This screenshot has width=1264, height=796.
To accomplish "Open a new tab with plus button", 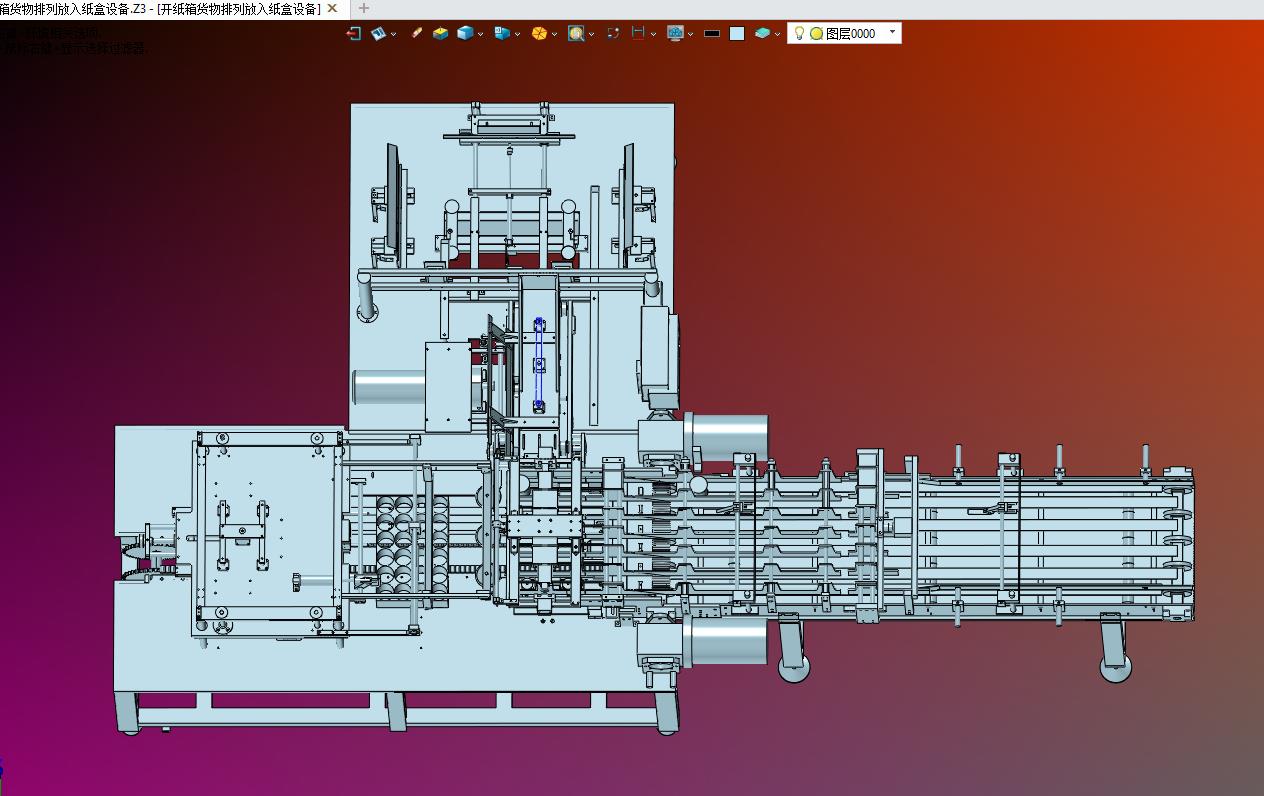I will (x=364, y=8).
